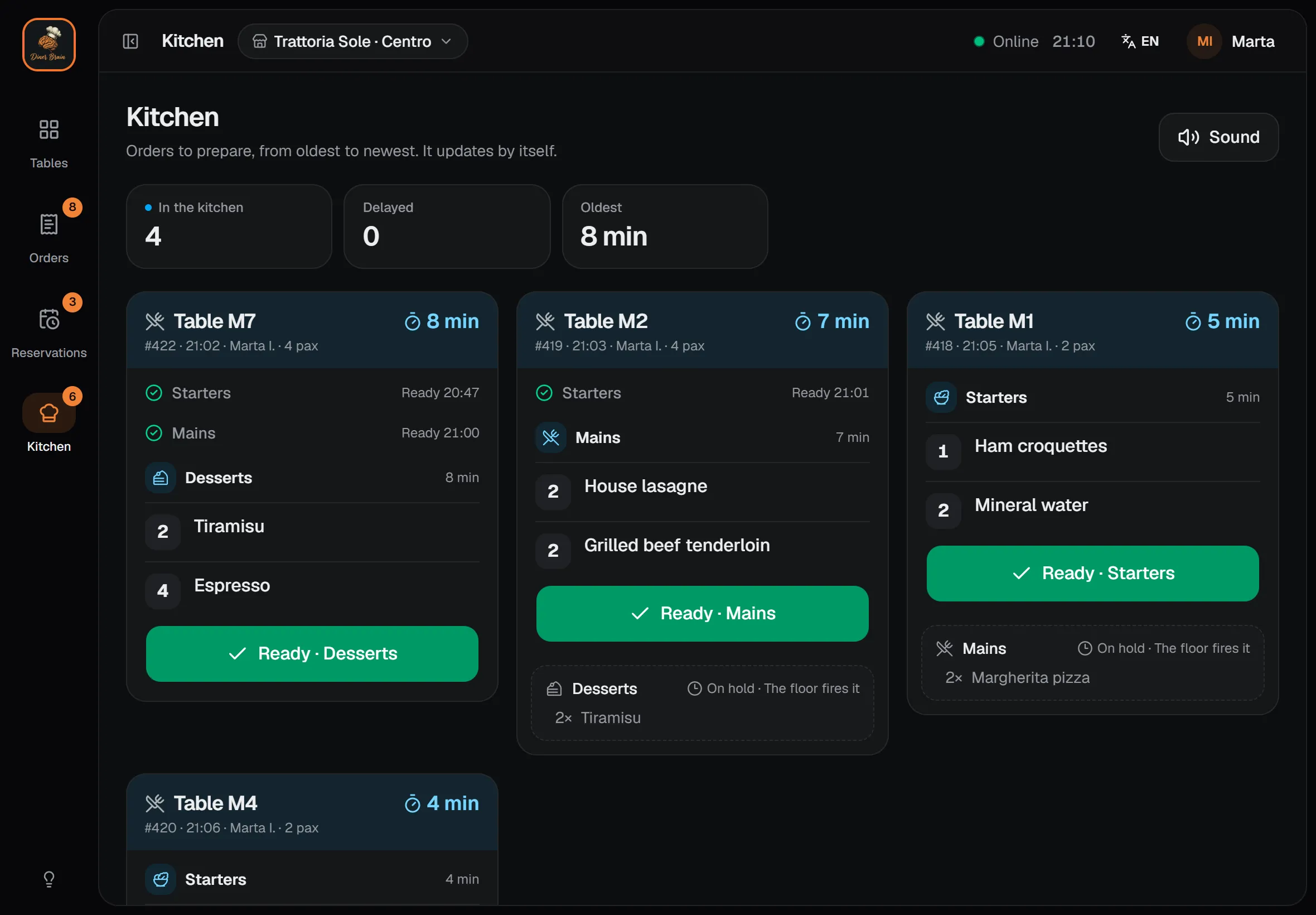Mark Desserts ready for Table M7
The width and height of the screenshot is (1316, 915).
(x=312, y=653)
